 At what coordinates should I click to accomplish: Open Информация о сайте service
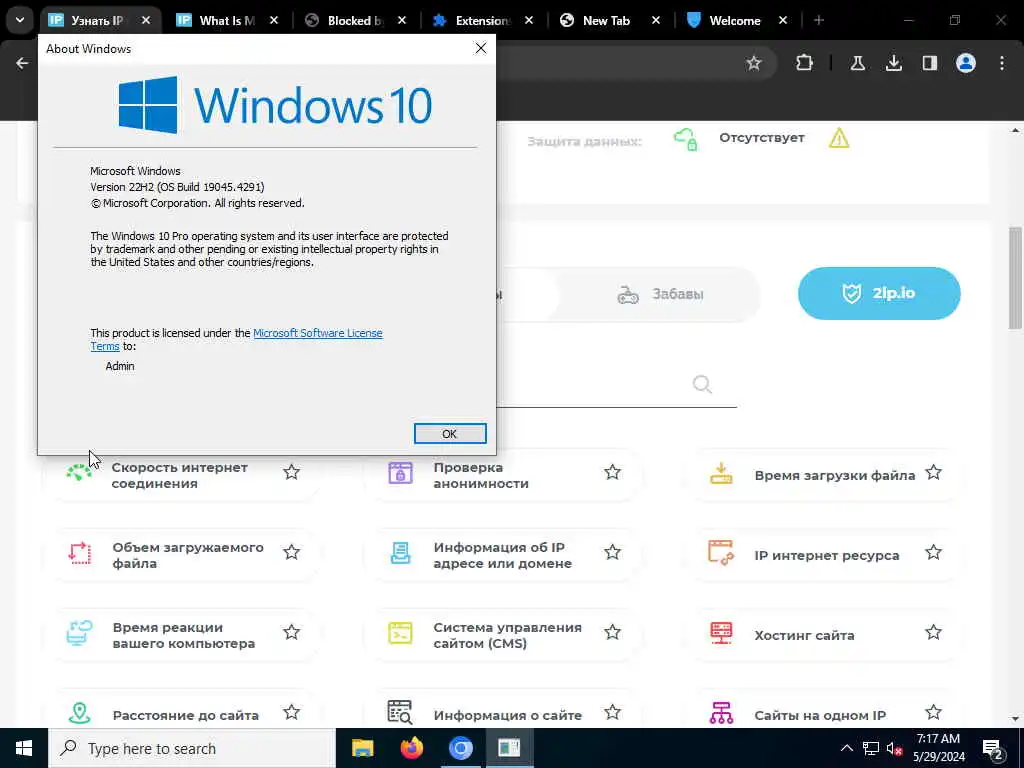[x=507, y=715]
